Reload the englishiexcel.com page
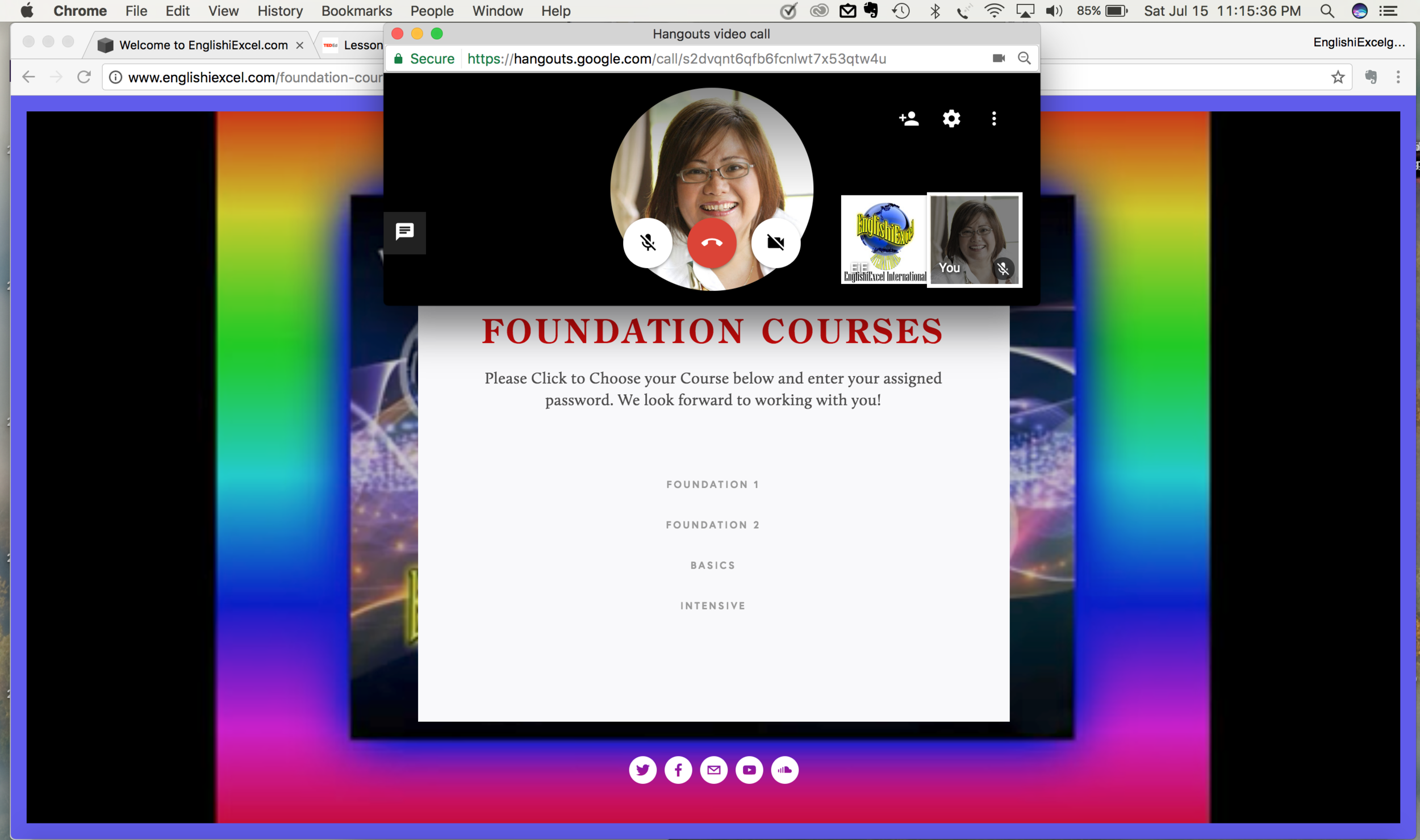The width and height of the screenshot is (1420, 840). 84,77
